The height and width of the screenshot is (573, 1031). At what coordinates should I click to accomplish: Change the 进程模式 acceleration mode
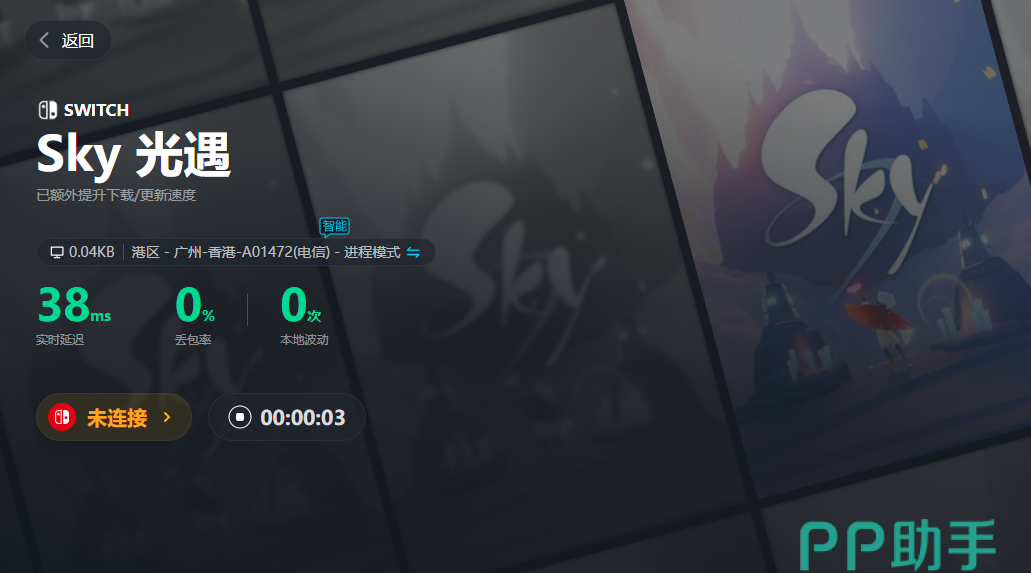tap(372, 253)
